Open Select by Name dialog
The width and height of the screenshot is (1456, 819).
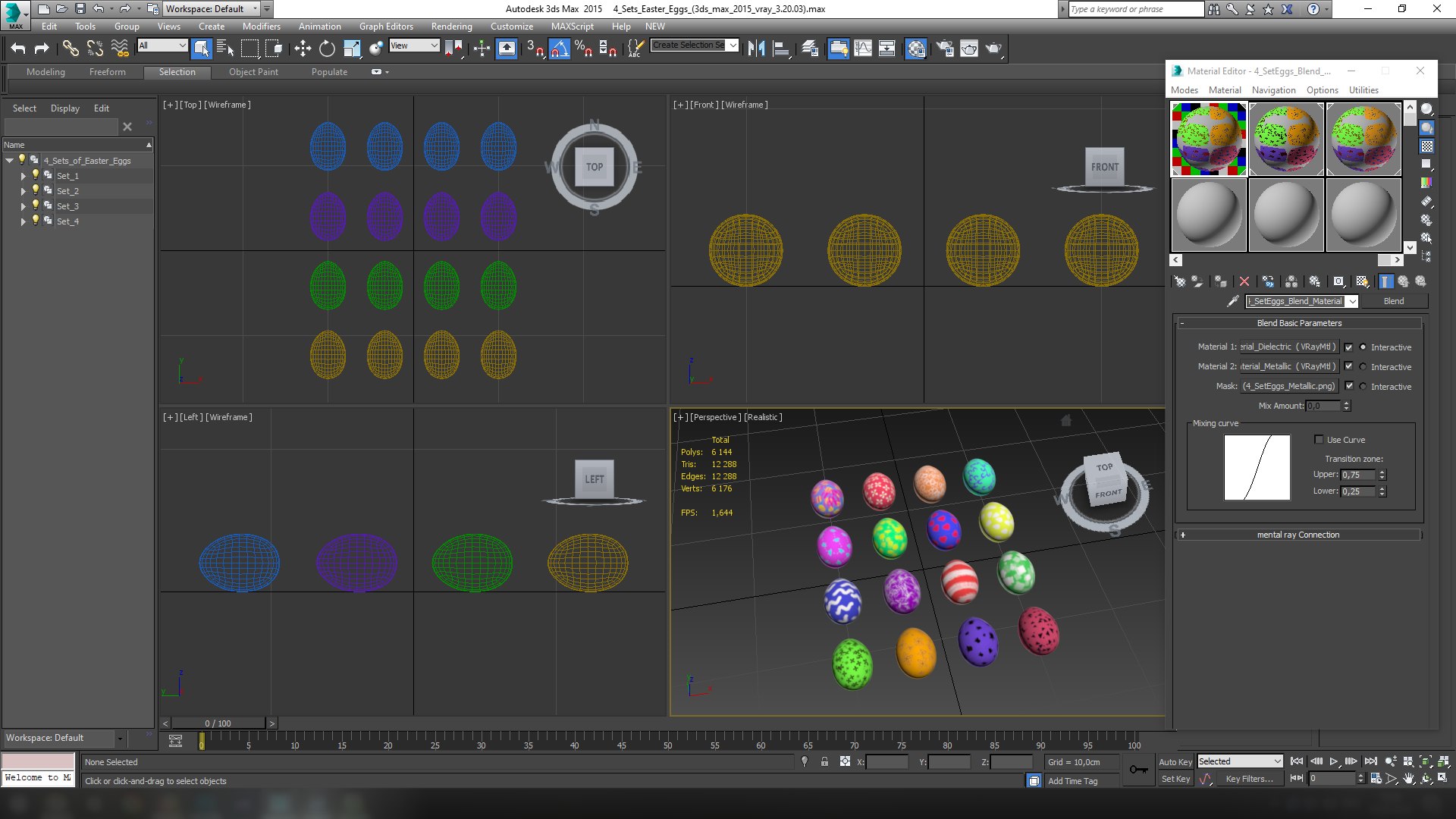[225, 49]
